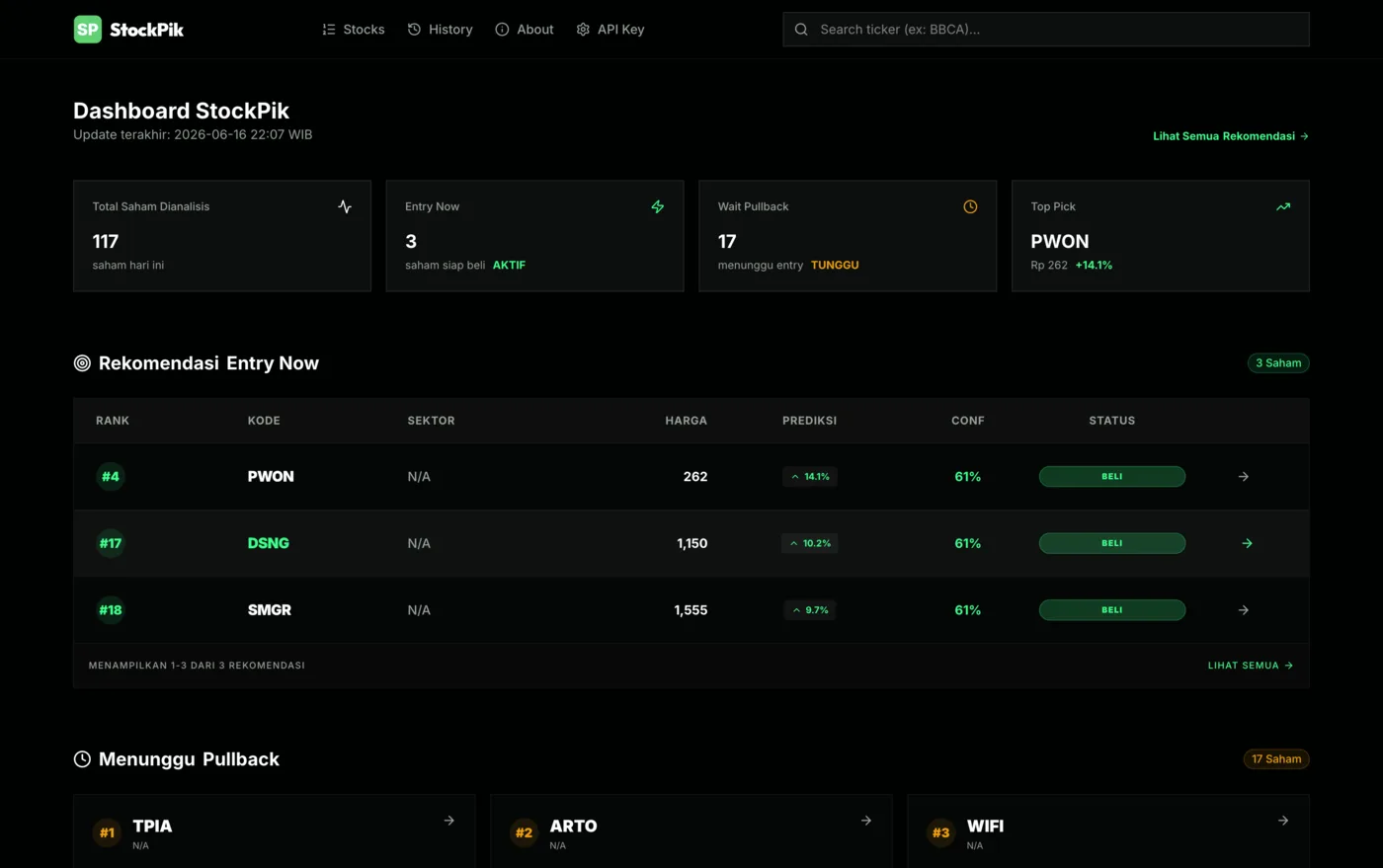
Task: Click the 17 Saham badge
Action: click(1276, 759)
